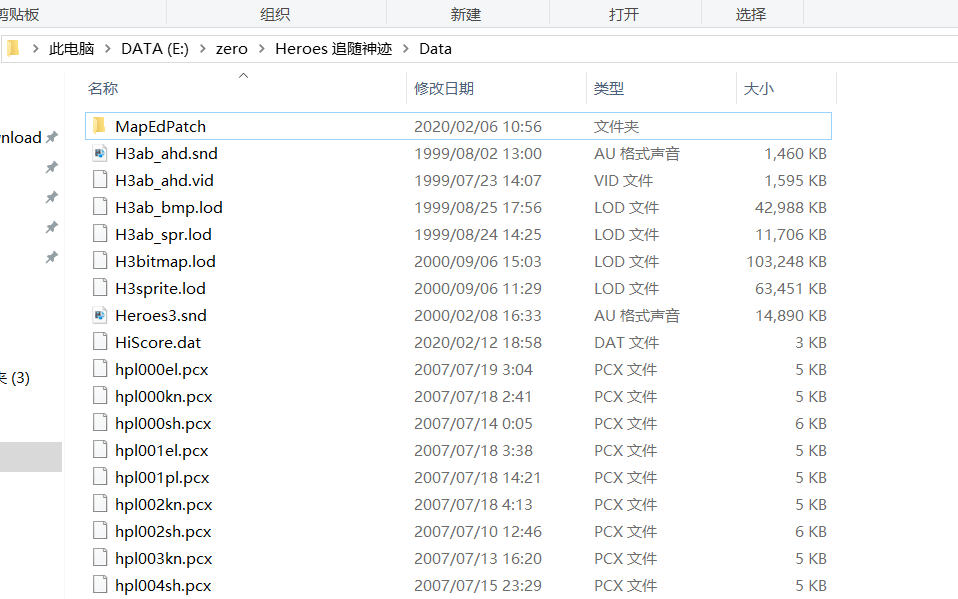The height and width of the screenshot is (599, 958).
Task: Select the MapEdPatch folder name
Action: pyautogui.click(x=161, y=127)
